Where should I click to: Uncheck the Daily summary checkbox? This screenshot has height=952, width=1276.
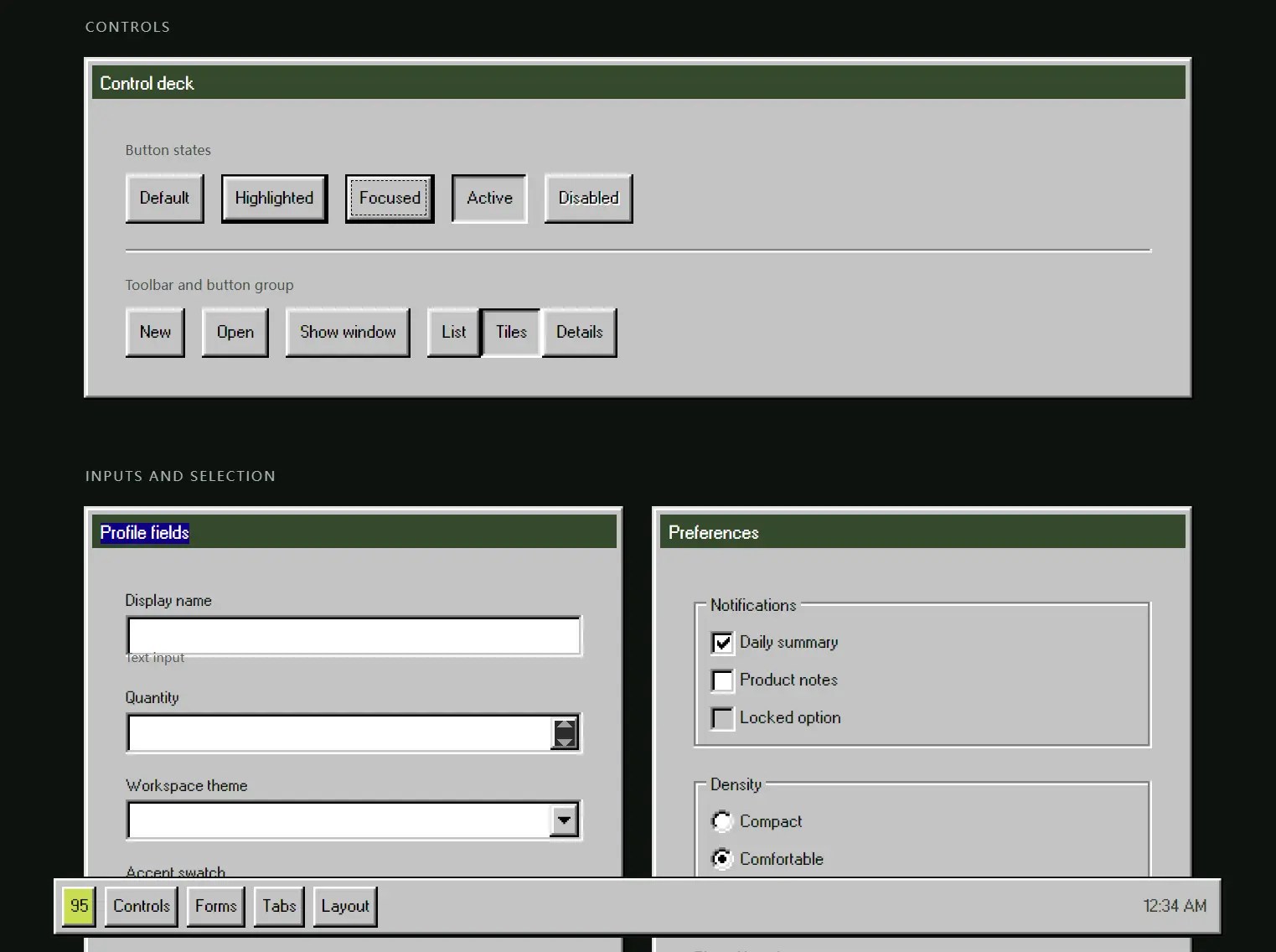point(722,643)
